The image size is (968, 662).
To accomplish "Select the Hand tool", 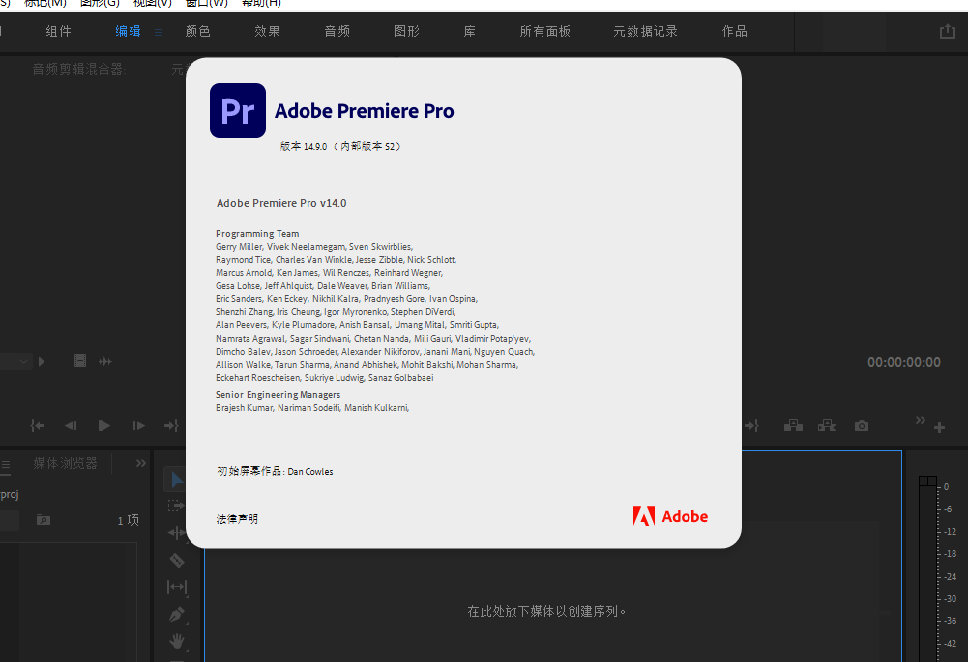I will click(177, 641).
